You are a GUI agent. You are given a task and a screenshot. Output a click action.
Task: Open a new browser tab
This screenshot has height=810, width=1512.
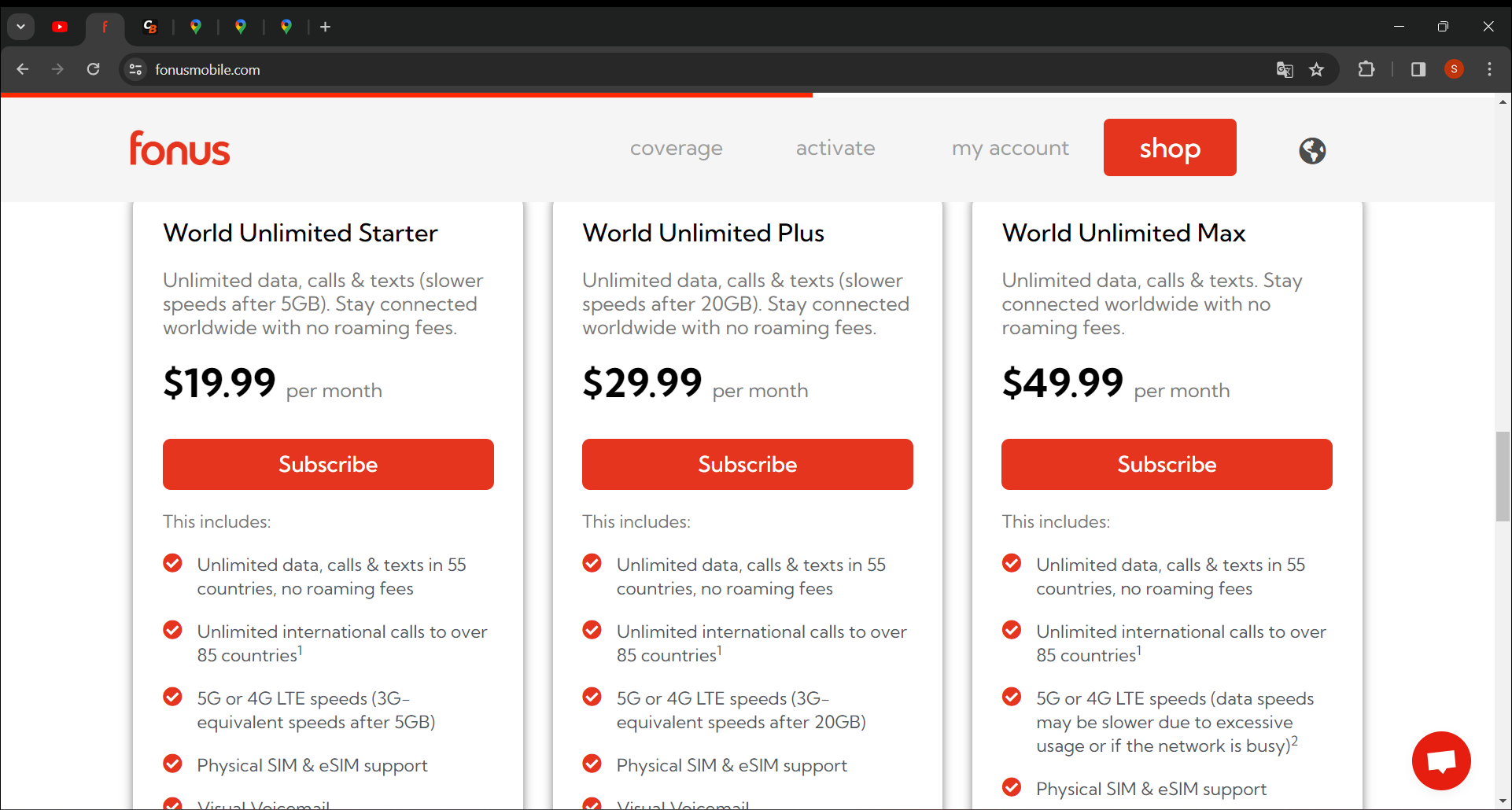(x=325, y=27)
